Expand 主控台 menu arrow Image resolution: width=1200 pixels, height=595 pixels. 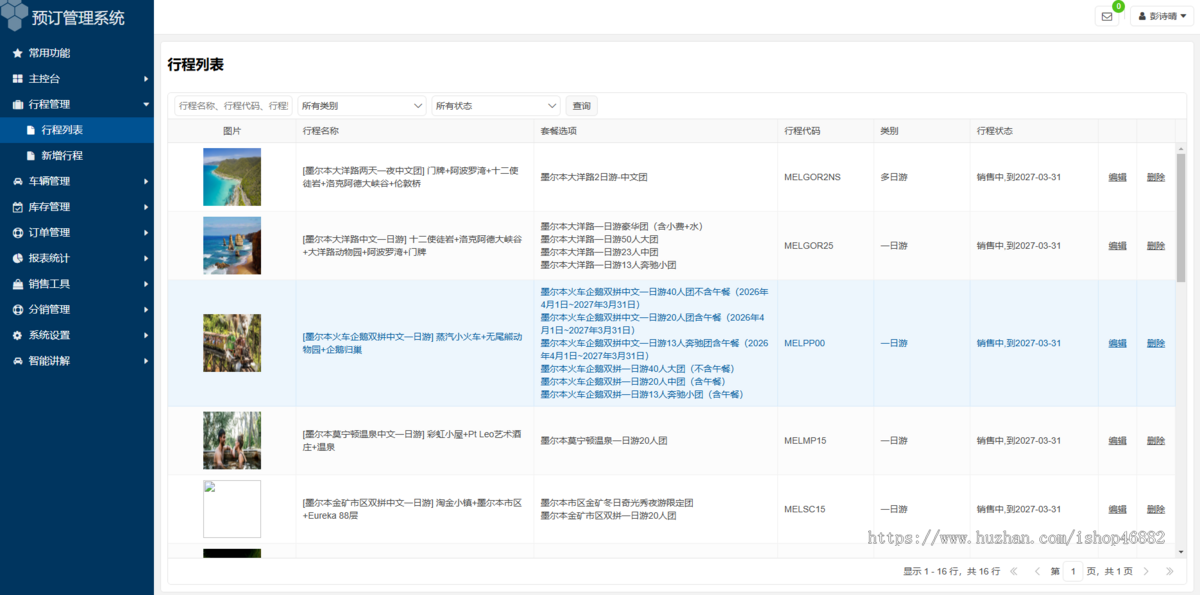(x=146, y=79)
